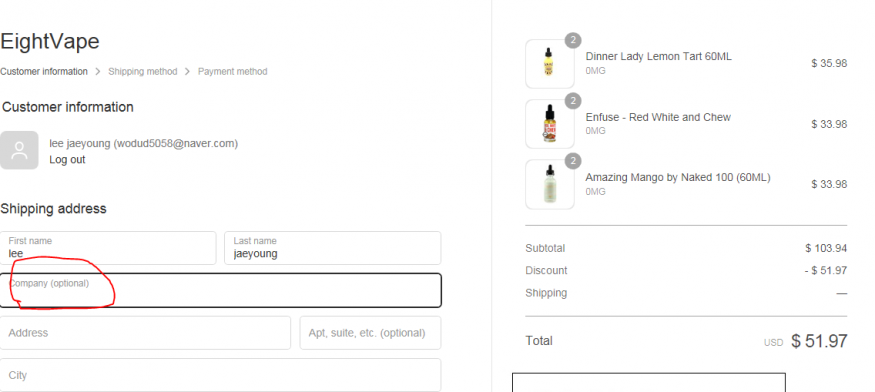This screenshot has width=875, height=392.
Task: Open the Enfuse Red White and Chew thumbnail
Action: [x=550, y=124]
